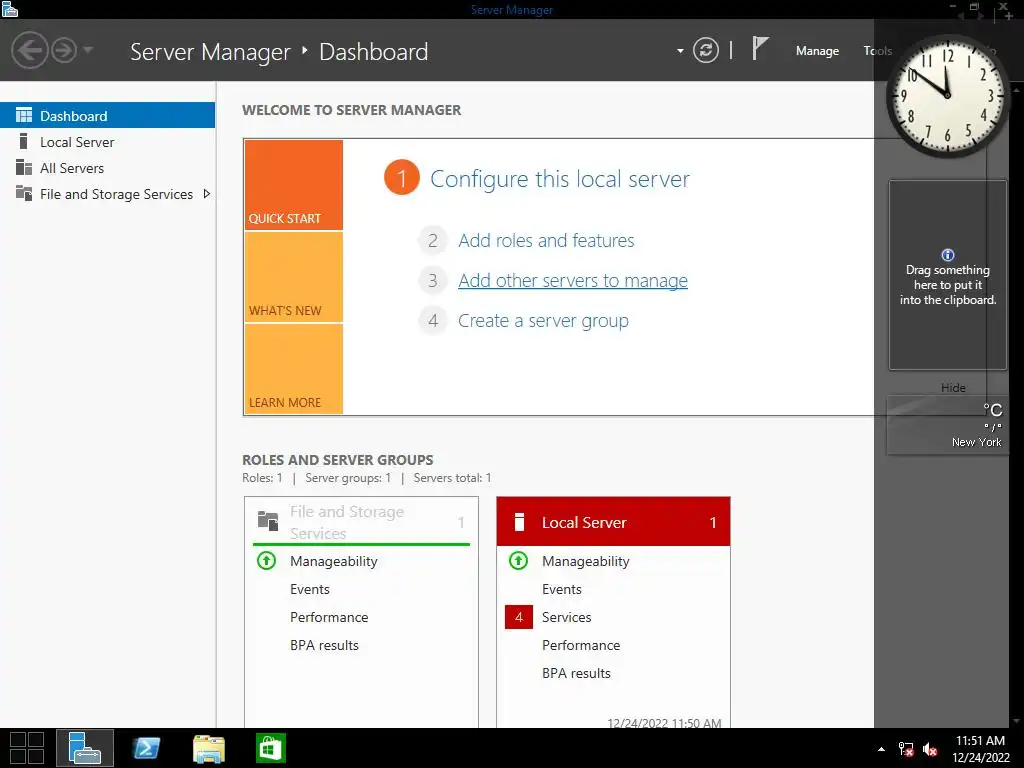
Task: Click the Dashboard grid icon in the sidebar
Action: (24, 116)
